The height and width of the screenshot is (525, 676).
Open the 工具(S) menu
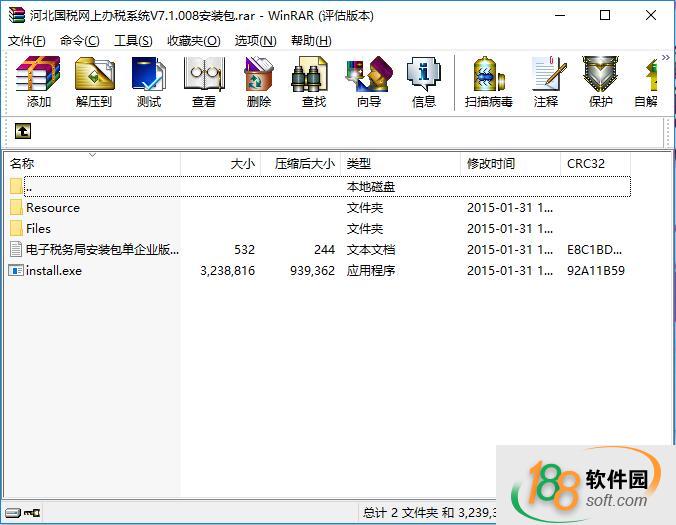click(x=133, y=41)
